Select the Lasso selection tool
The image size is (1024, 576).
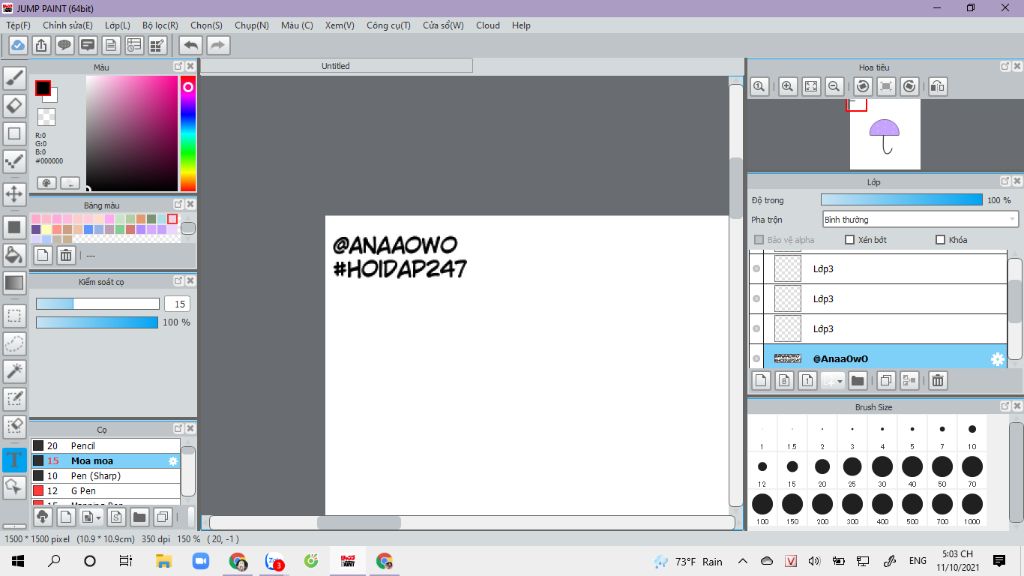tap(14, 344)
